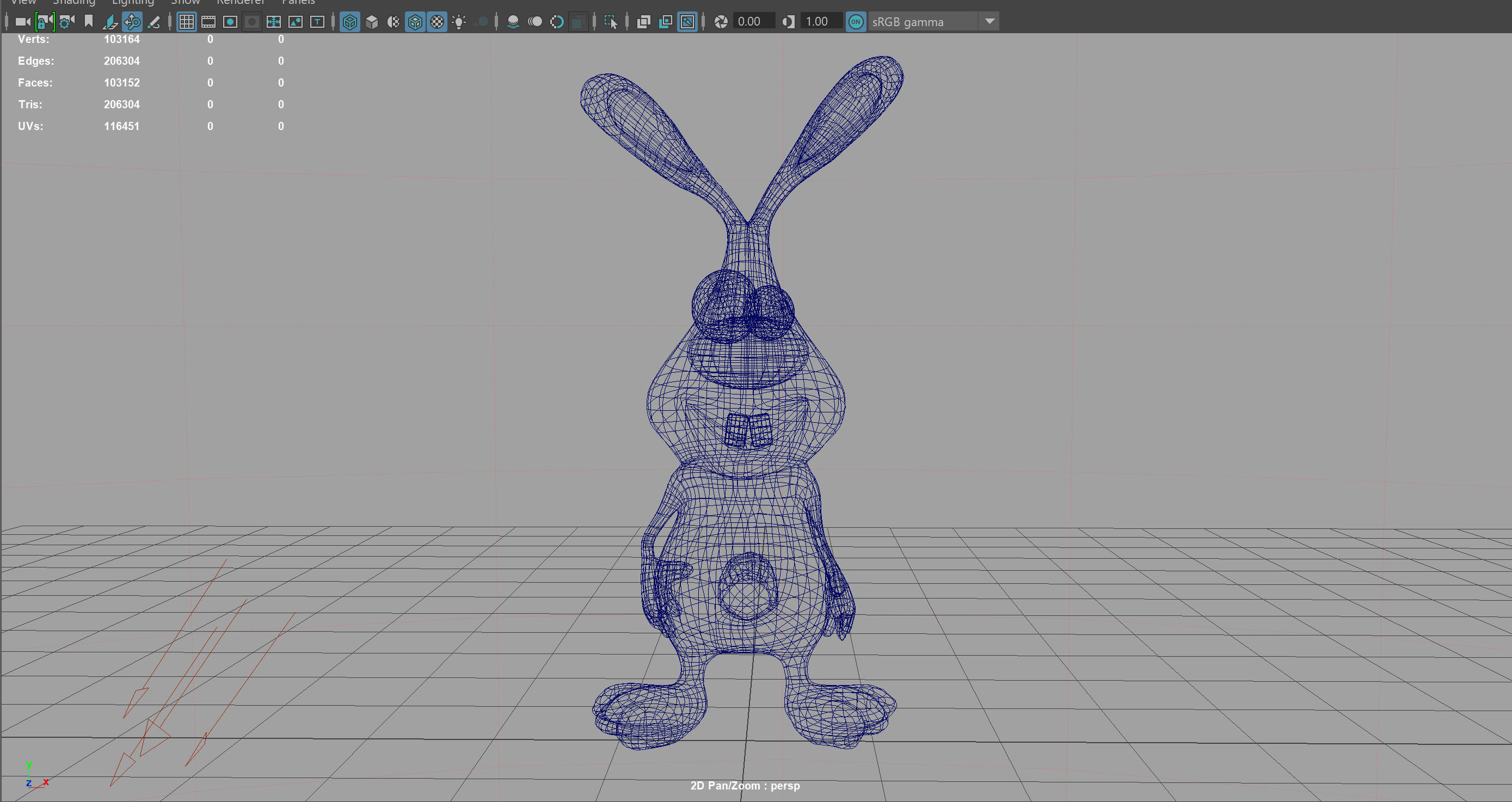This screenshot has width=1512, height=802.
Task: Click the Faces count 103152
Action: point(121,83)
